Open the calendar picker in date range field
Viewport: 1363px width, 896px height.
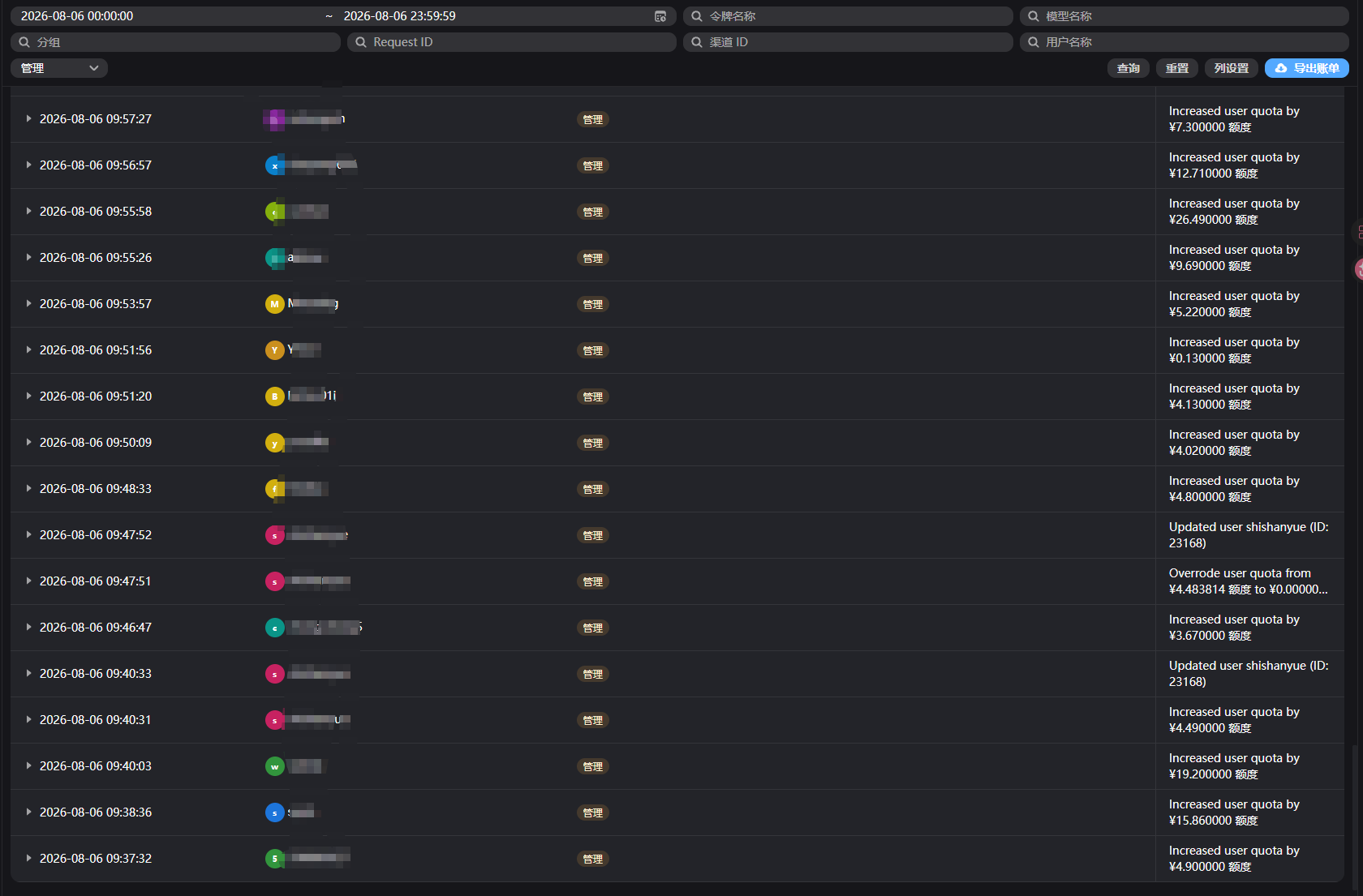click(660, 16)
